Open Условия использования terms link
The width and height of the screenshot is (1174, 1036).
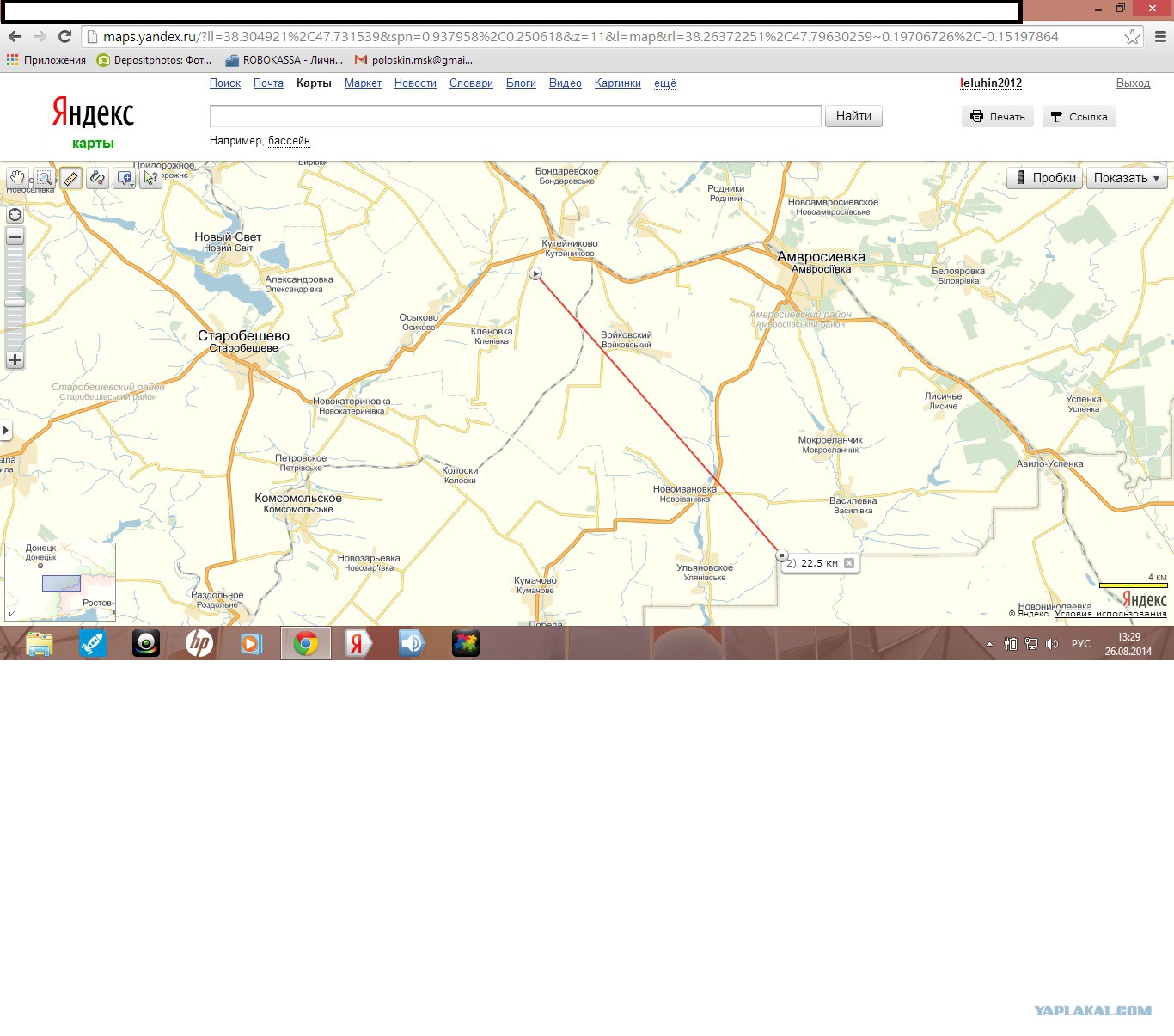(1110, 614)
